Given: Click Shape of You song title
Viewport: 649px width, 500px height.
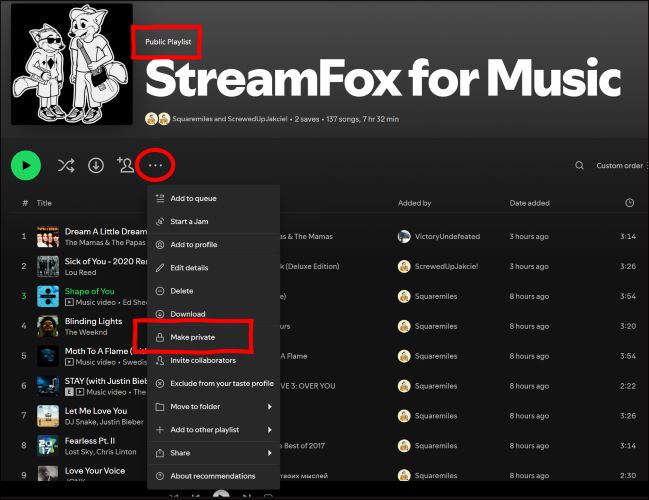Looking at the screenshot, I should 89,291.
